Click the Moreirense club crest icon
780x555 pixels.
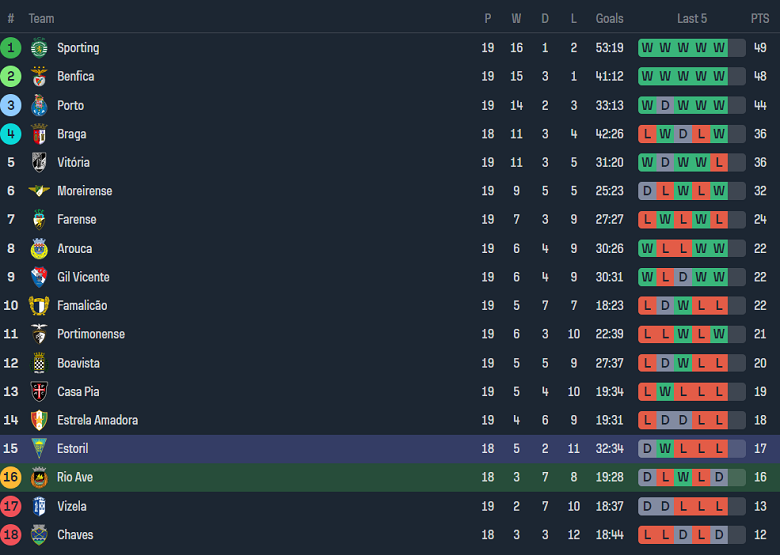pyautogui.click(x=39, y=191)
